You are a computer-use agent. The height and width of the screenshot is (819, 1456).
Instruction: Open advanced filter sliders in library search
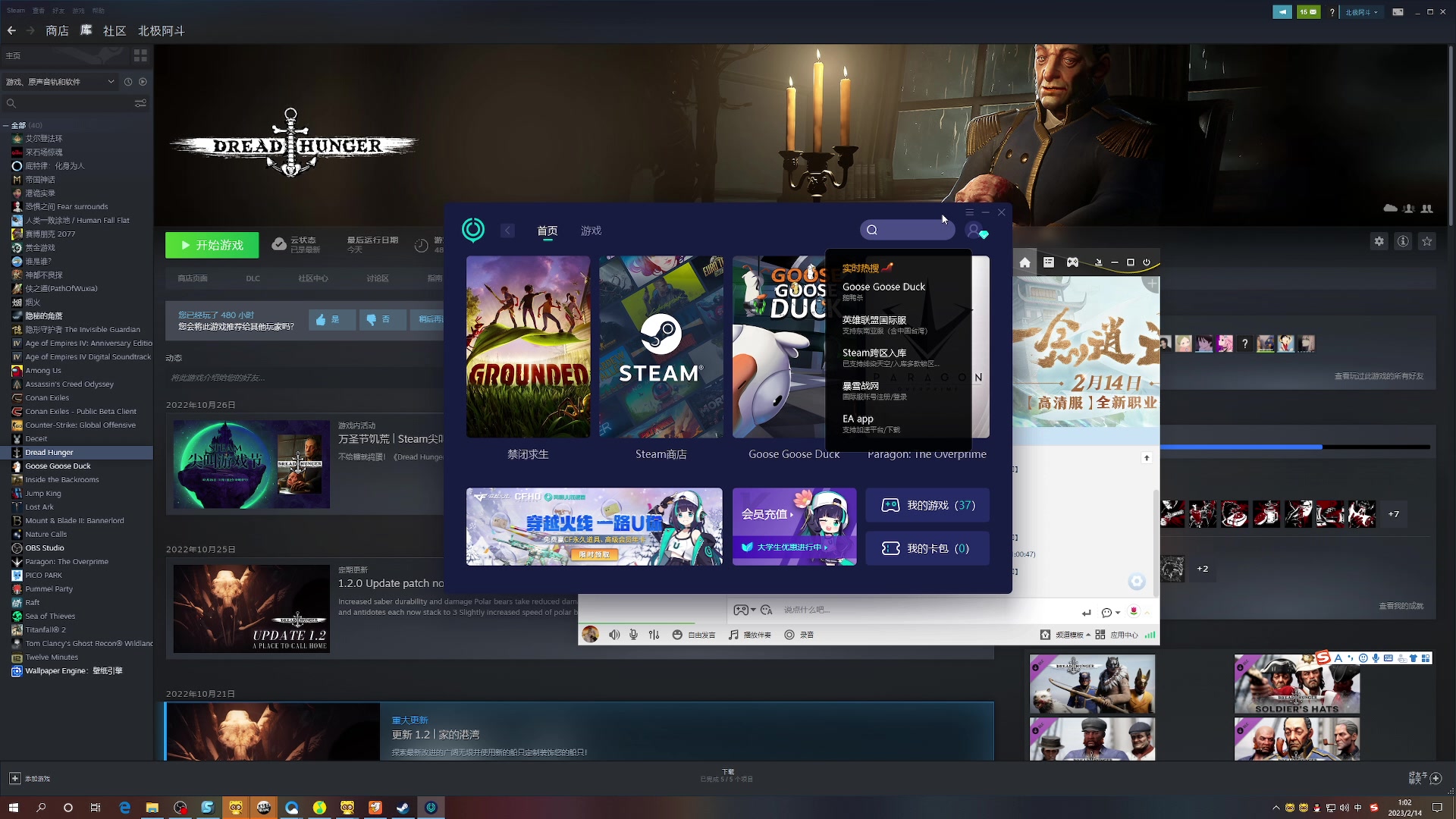(x=140, y=103)
